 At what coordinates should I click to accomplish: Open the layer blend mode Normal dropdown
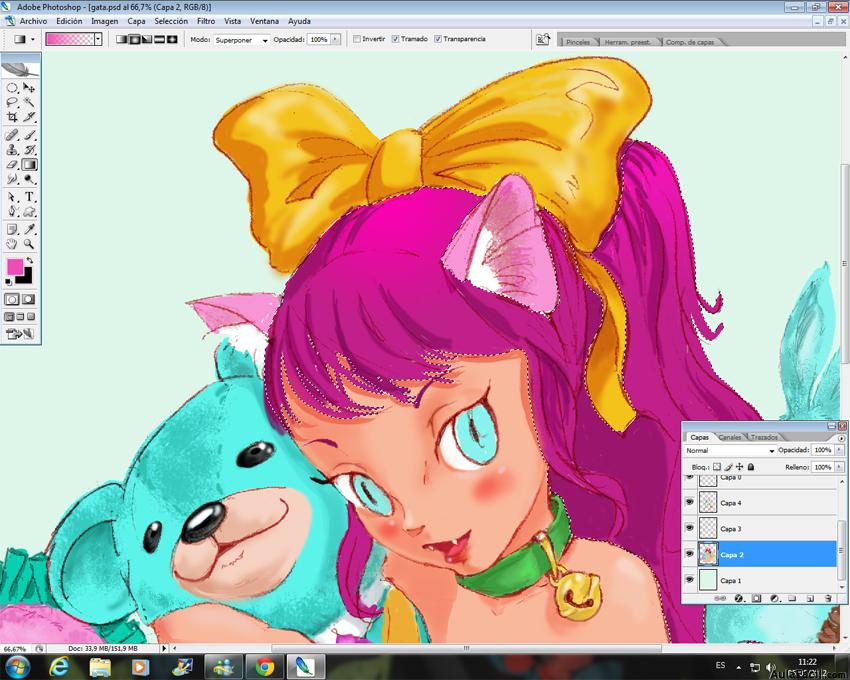pos(730,451)
